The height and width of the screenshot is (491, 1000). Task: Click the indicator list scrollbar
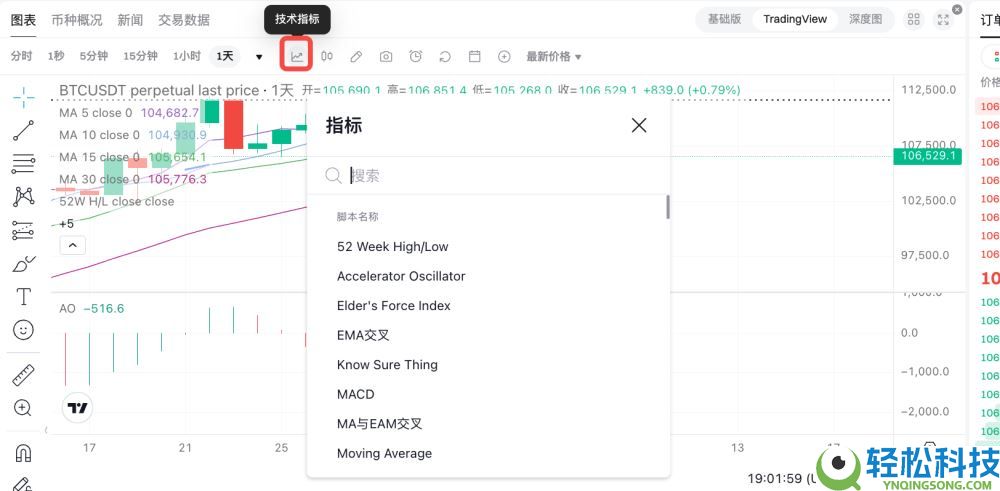click(x=668, y=207)
